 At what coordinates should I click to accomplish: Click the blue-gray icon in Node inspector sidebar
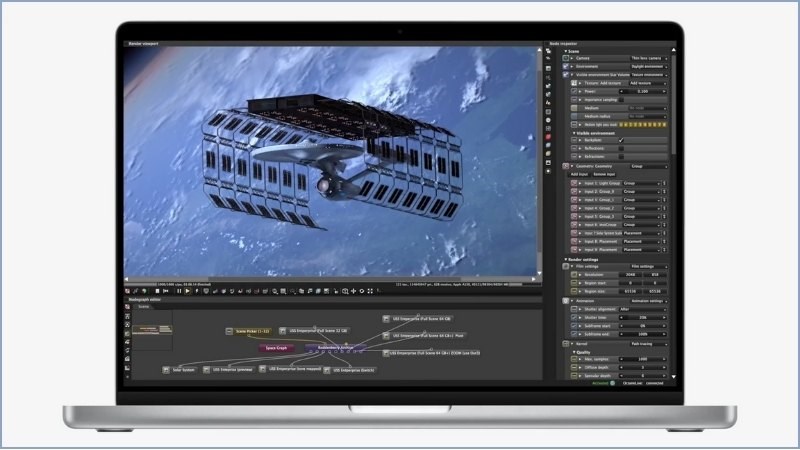(x=548, y=145)
